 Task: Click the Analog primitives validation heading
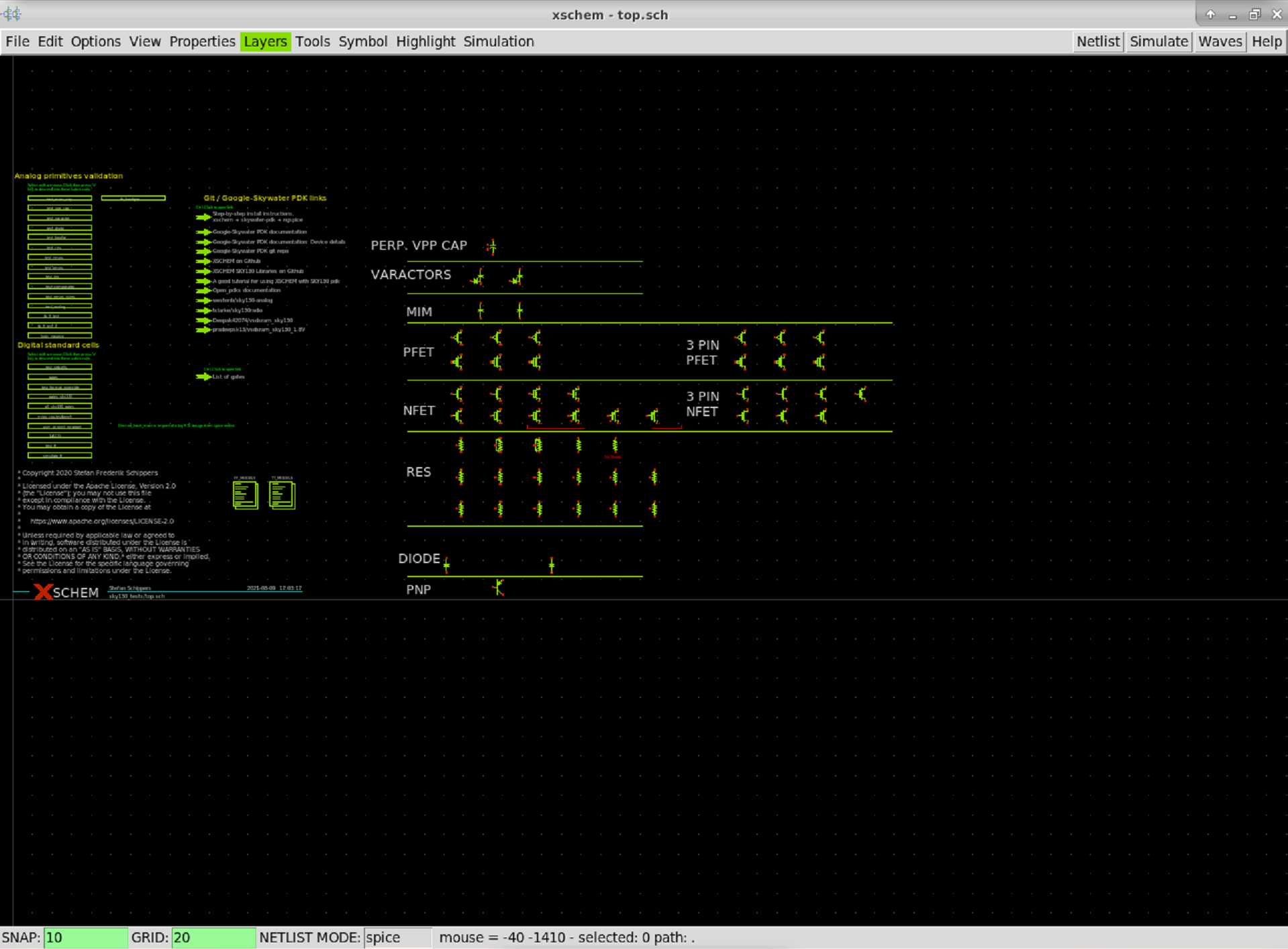(68, 176)
